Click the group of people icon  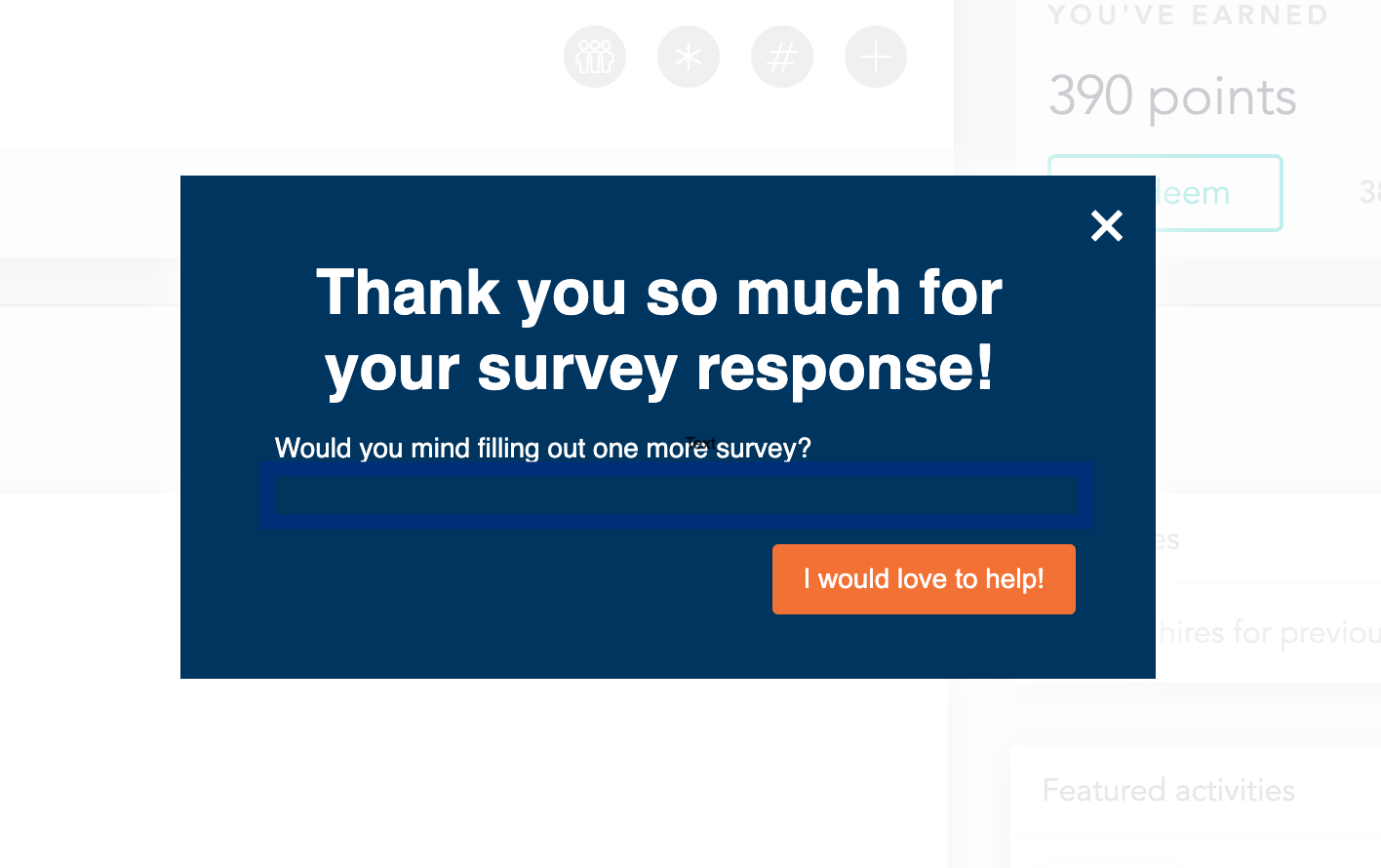(x=595, y=57)
